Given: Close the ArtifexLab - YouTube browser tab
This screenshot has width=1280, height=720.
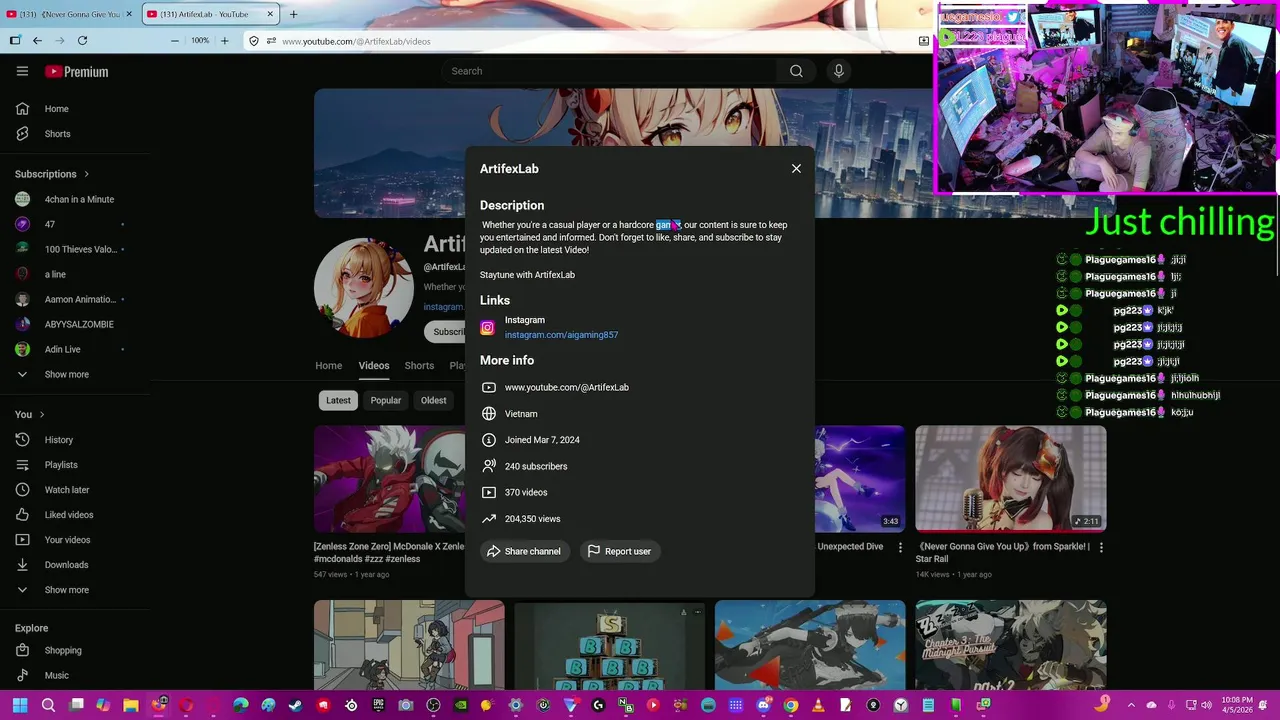Looking at the screenshot, I should pyautogui.click(x=270, y=14).
